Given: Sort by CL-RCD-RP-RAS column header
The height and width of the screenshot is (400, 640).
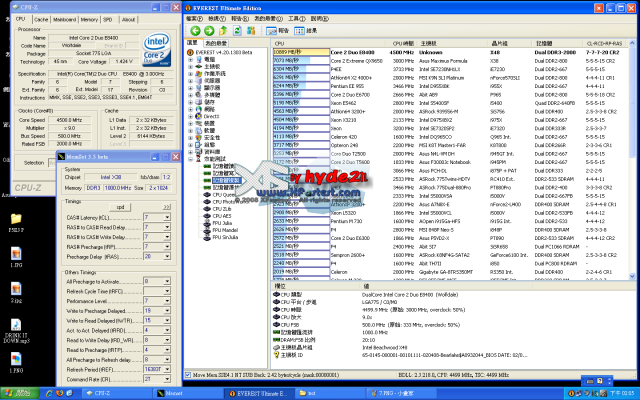Looking at the screenshot, I should coord(604,43).
